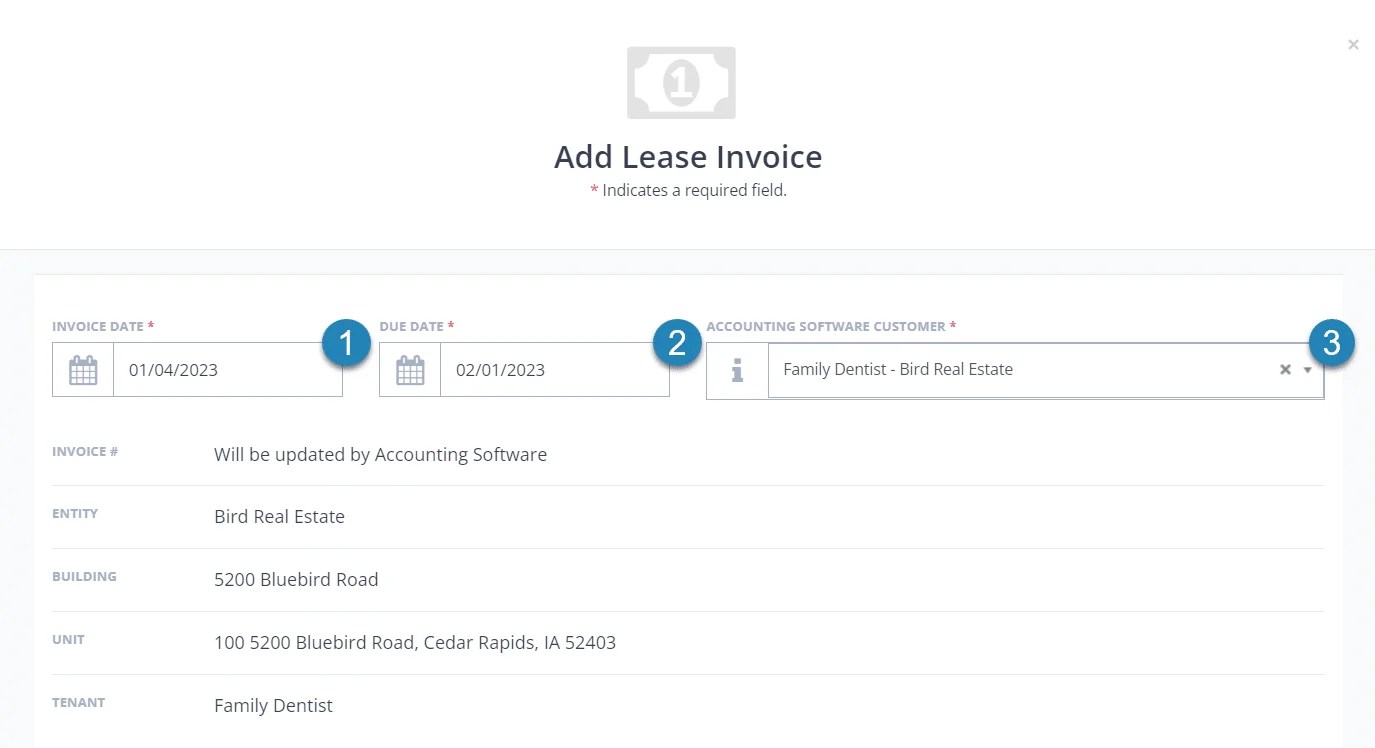The image size is (1375, 748).
Task: Click the Invoice # placeholder text
Action: 380,454
